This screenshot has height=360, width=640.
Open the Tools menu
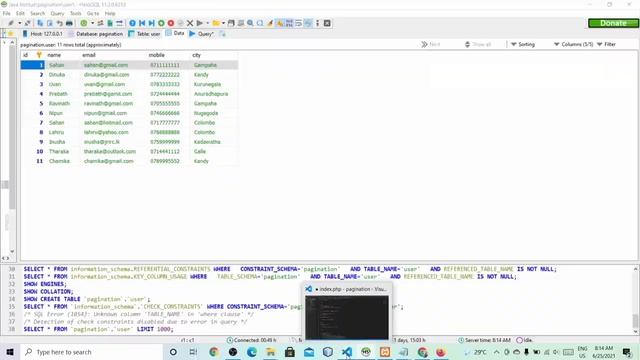(x=76, y=13)
